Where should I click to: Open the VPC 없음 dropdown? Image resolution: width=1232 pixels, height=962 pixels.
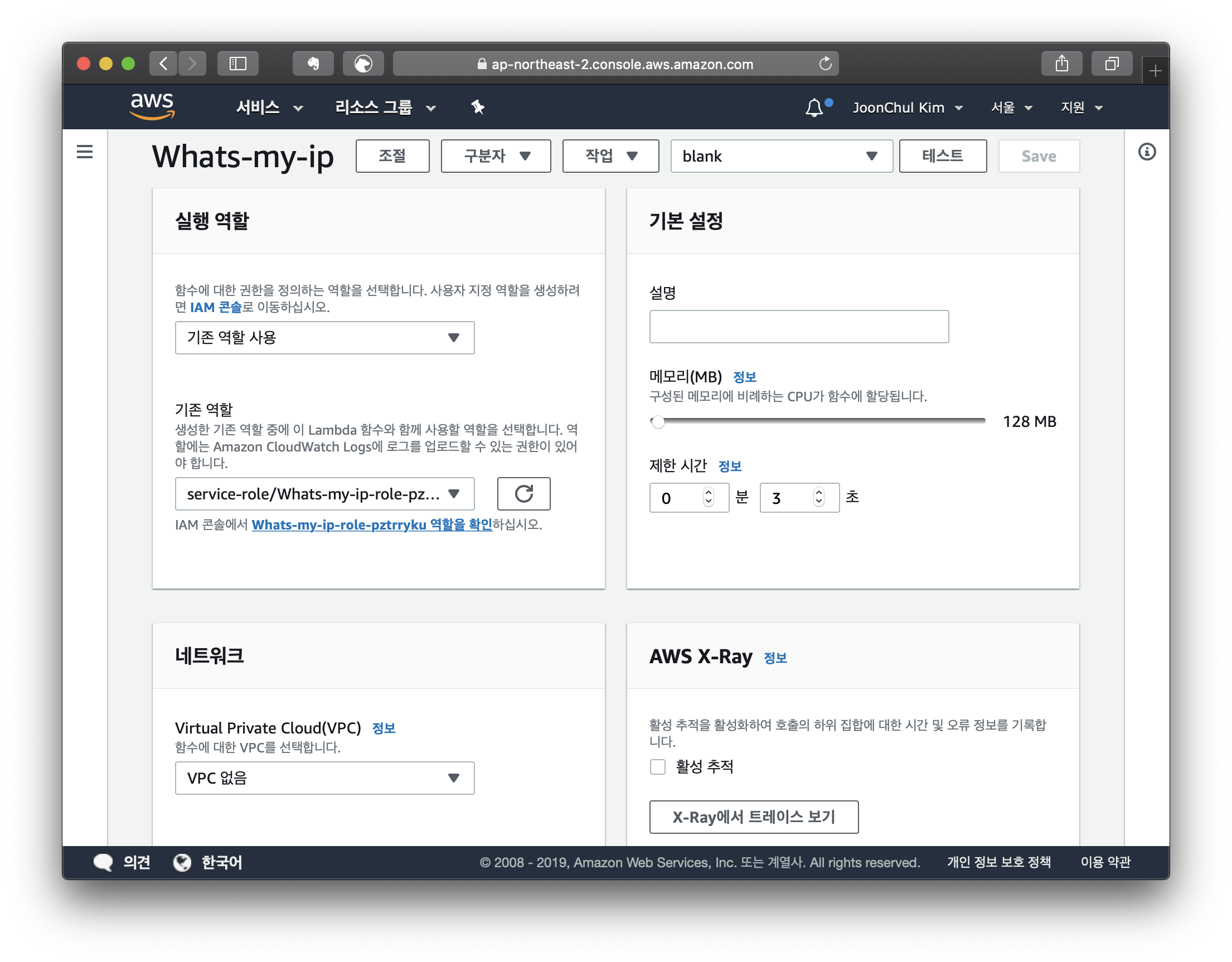[324, 778]
